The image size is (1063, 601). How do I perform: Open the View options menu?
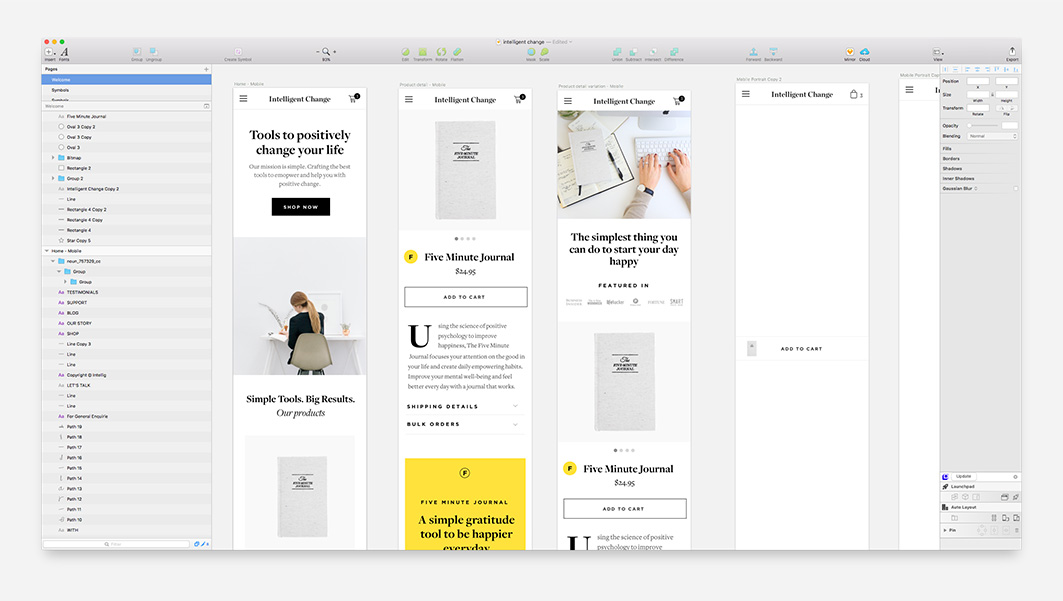tap(938, 52)
